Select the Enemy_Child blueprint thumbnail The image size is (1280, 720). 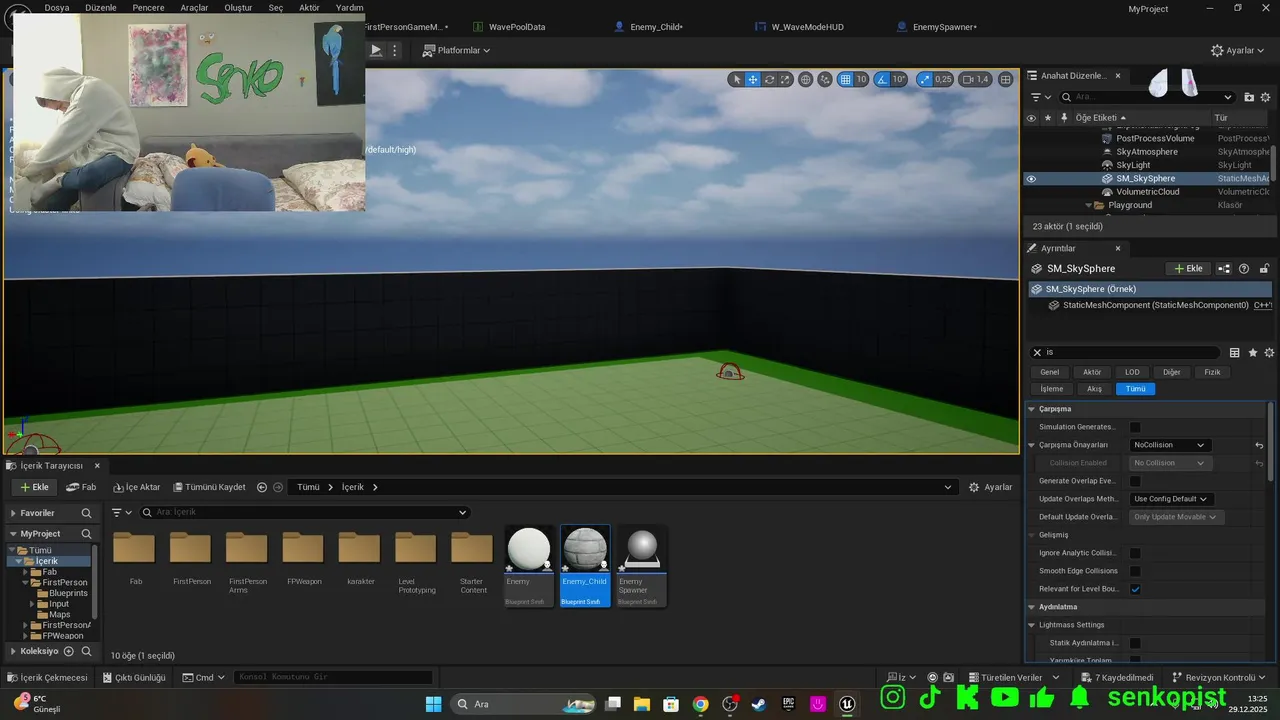pos(585,566)
